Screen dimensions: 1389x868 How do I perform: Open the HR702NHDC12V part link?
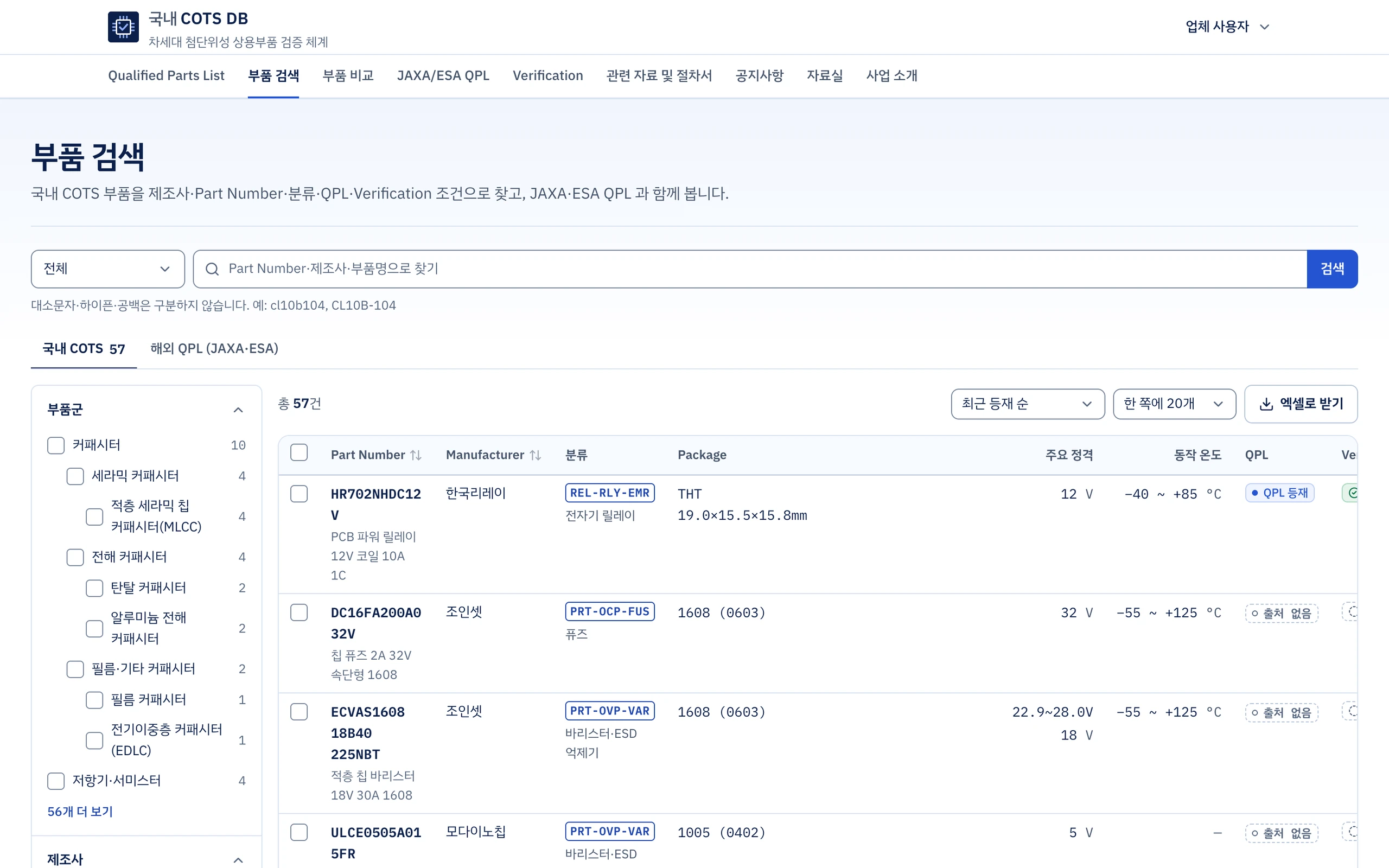[376, 505]
